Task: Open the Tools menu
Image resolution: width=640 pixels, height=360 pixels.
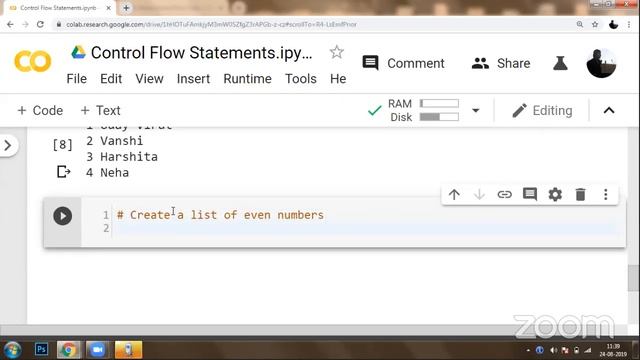Action: click(301, 79)
